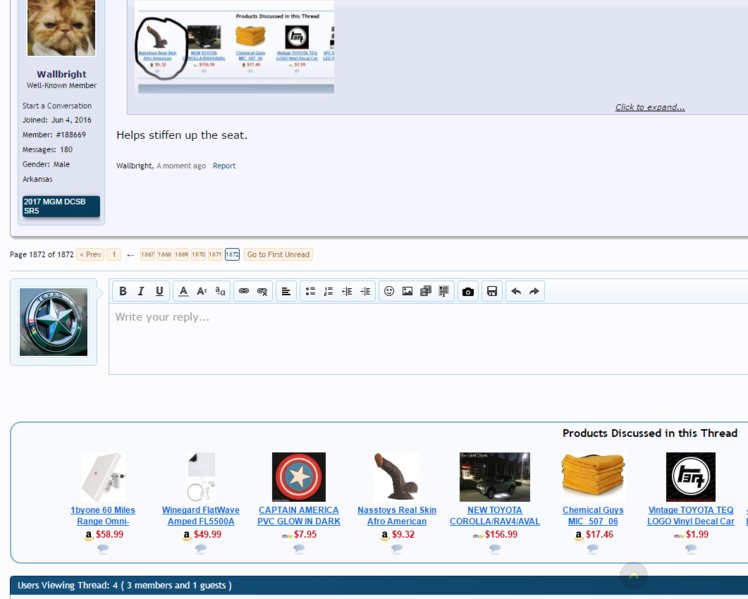Click the $58.99 Amazon price
This screenshot has height=599, width=748.
click(x=109, y=535)
